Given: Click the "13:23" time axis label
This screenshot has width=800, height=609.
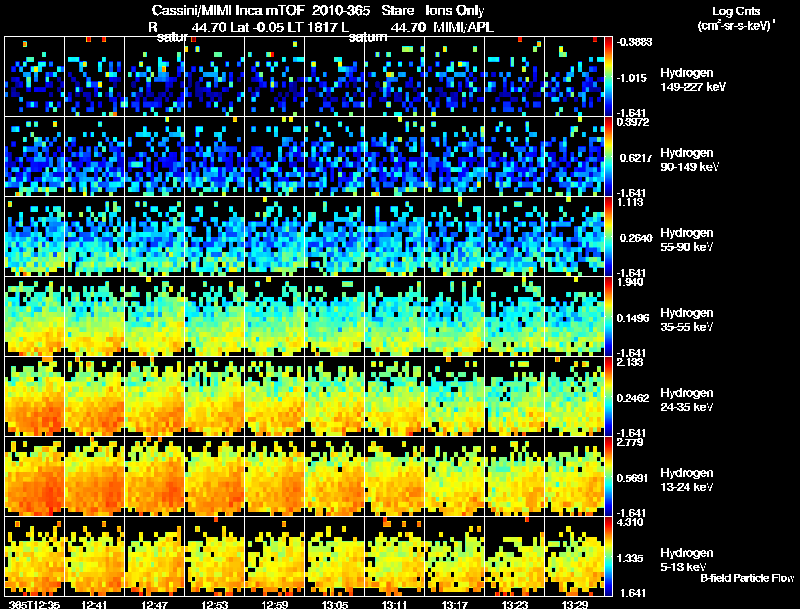Looking at the screenshot, I should click(515, 605).
